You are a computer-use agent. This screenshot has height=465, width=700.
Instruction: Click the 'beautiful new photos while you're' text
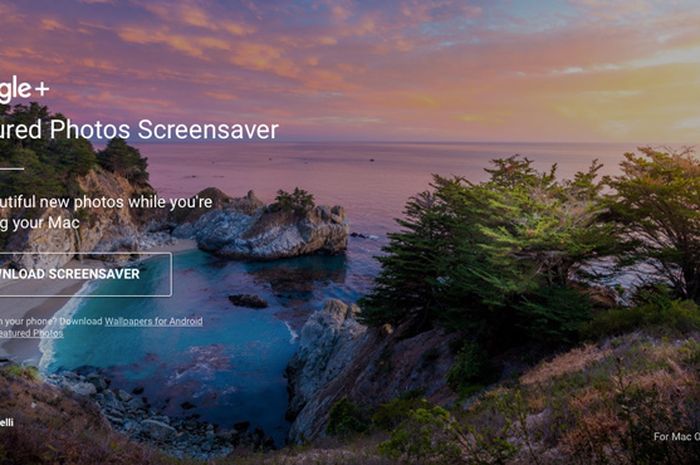point(106,202)
